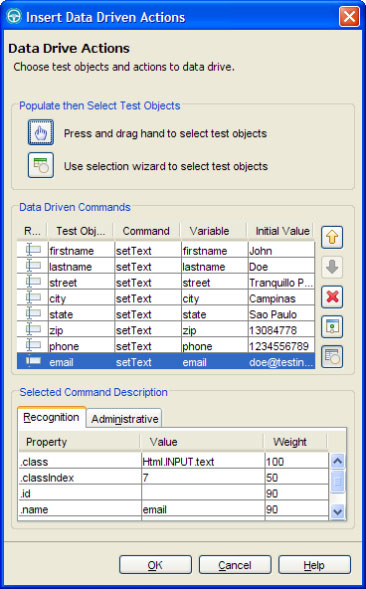Select the phone setText command row

tap(166, 346)
